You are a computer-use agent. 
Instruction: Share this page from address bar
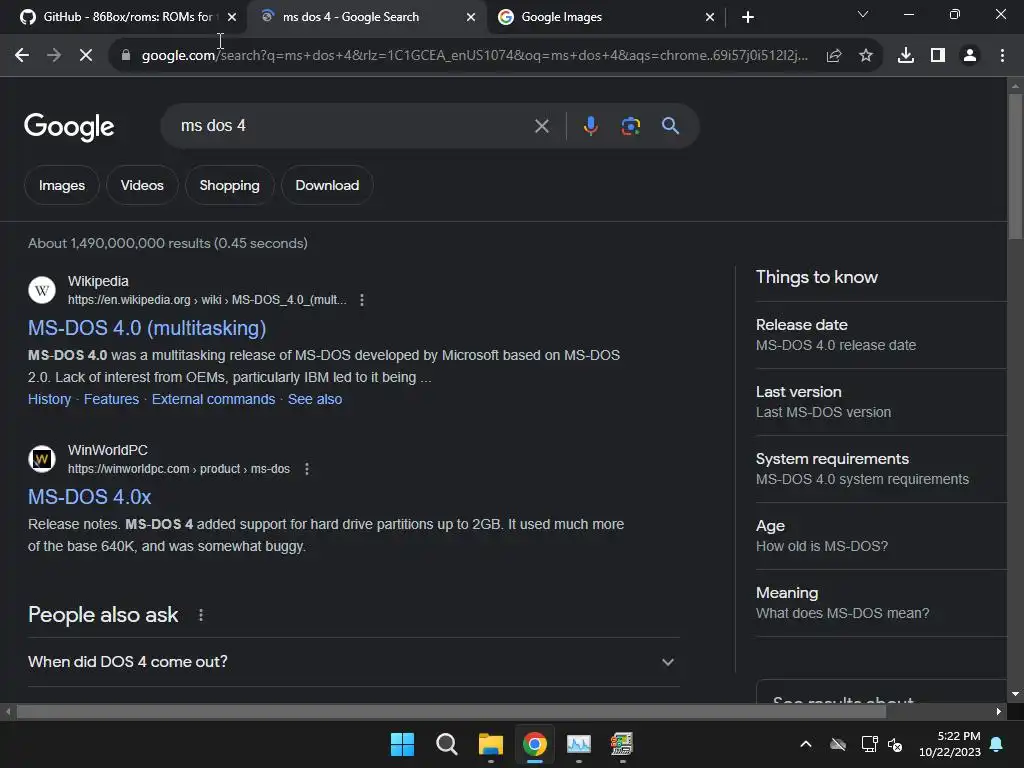pos(833,56)
